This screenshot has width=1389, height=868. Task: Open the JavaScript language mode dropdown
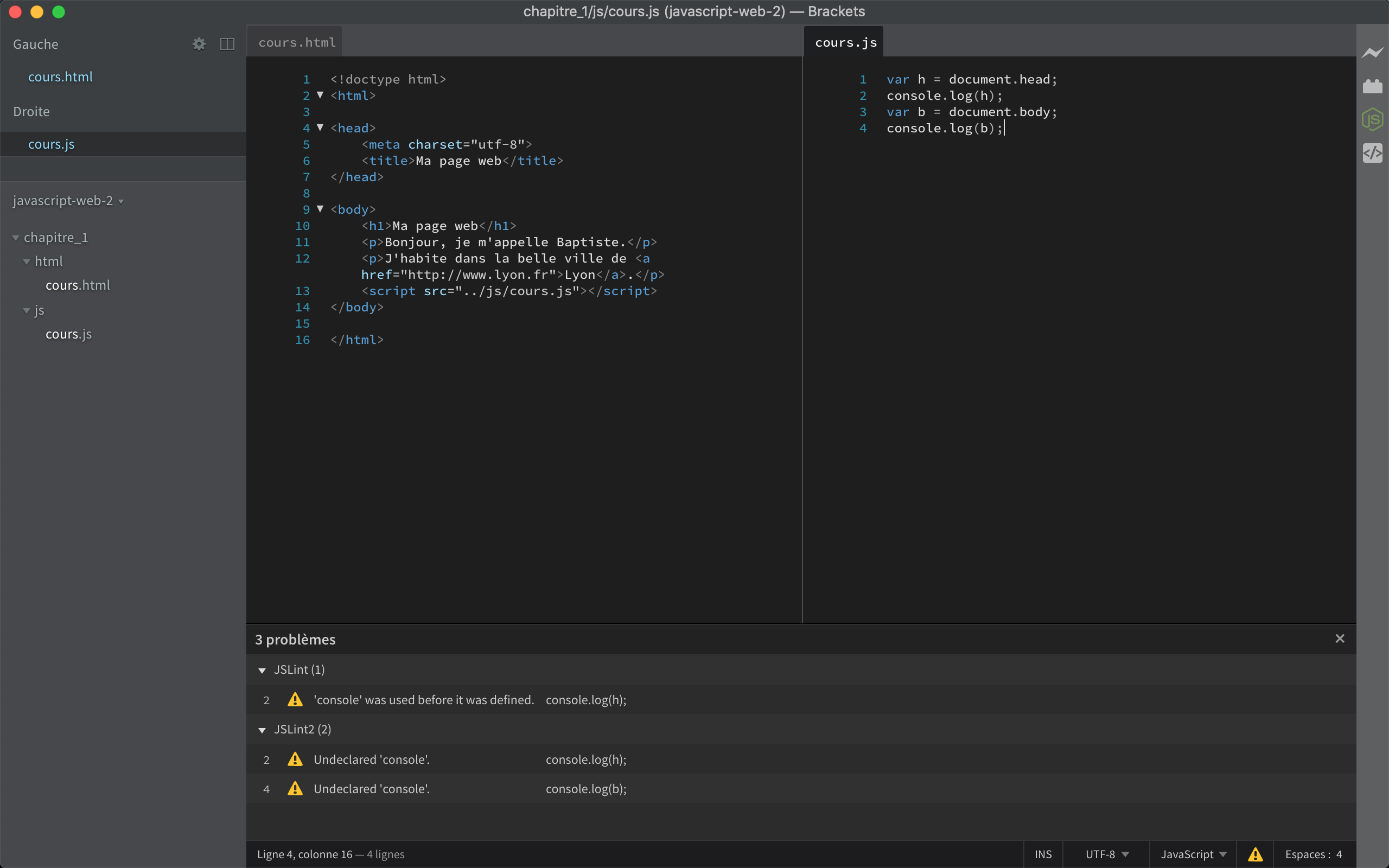tap(1193, 854)
